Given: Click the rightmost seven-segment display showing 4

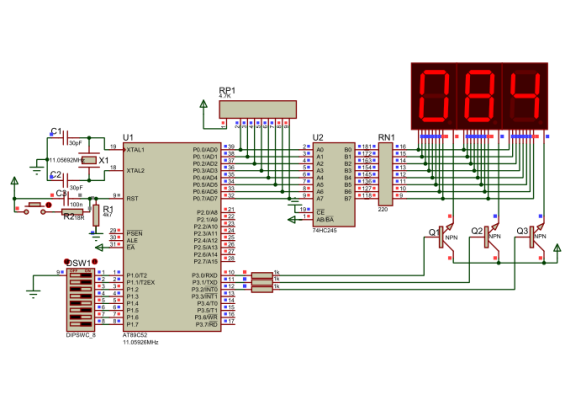Looking at the screenshot, I should [x=525, y=96].
